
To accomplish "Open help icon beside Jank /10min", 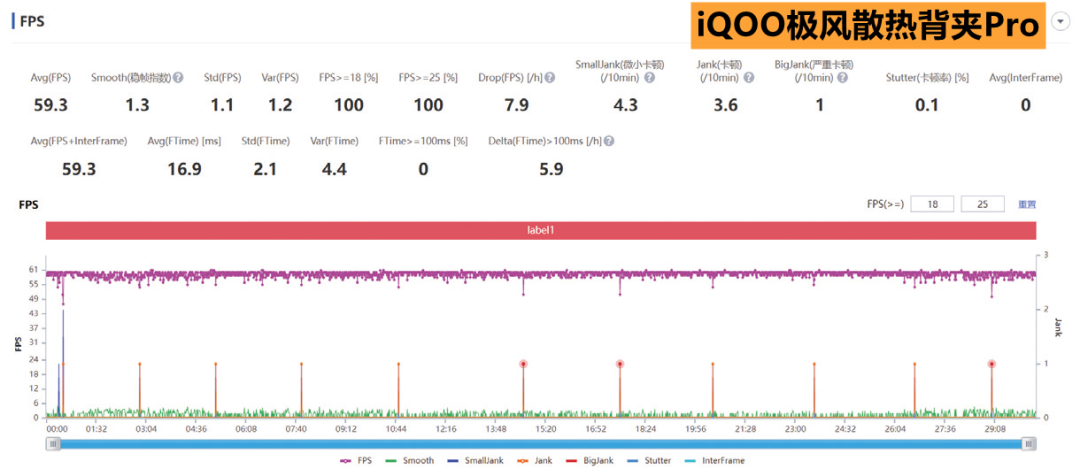I will 749,78.
